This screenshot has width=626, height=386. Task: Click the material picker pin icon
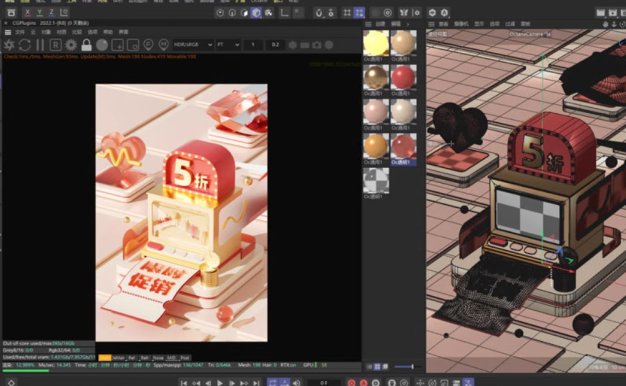click(163, 45)
